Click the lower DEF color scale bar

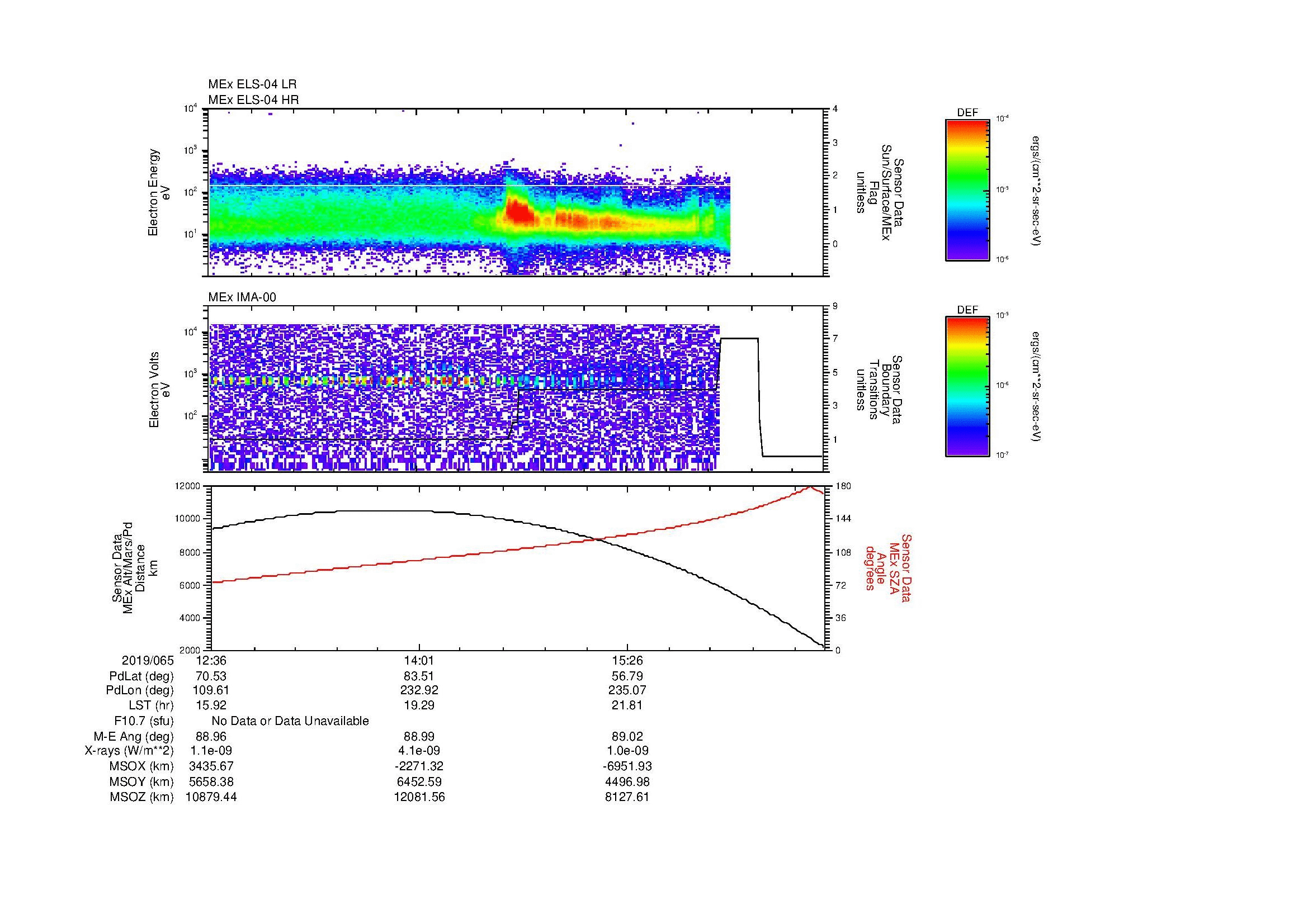[967, 387]
